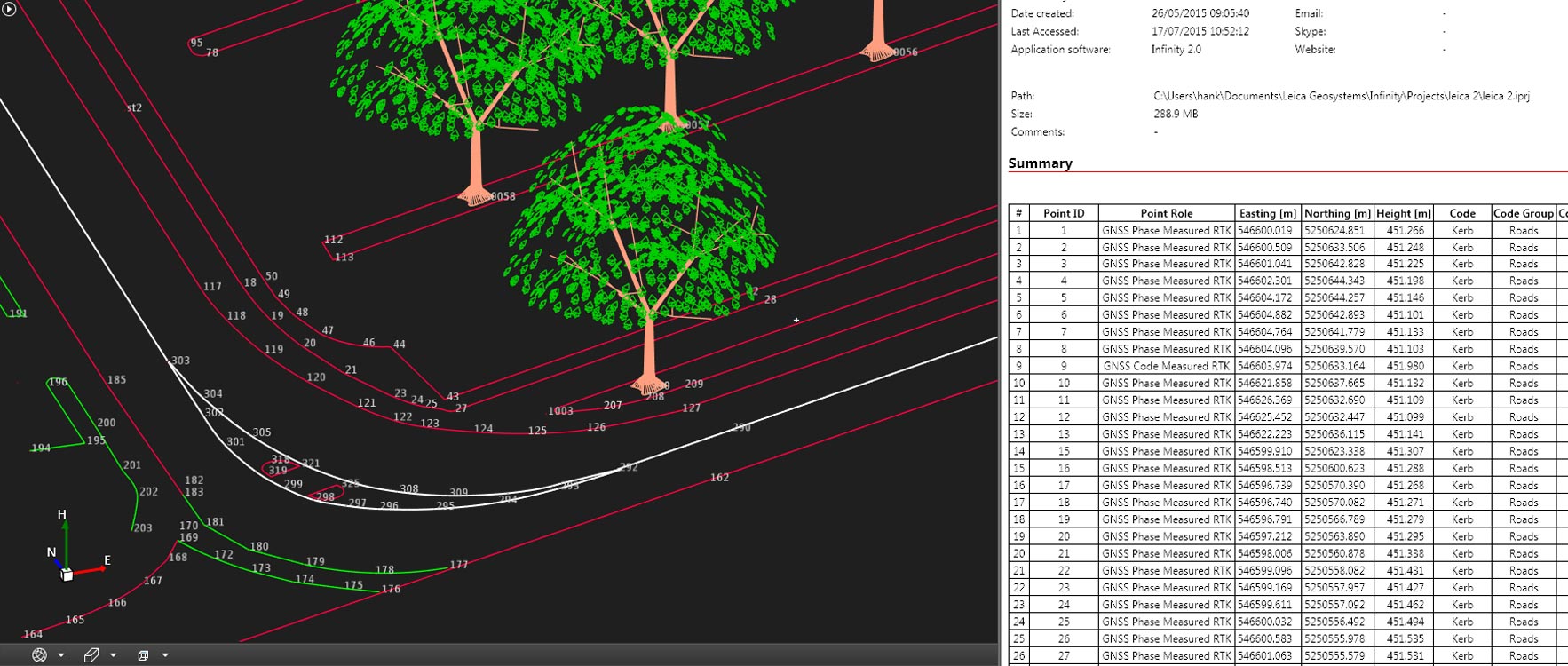Select the first row in the Summary table
Screen dimensions: 1568x666
point(1166,230)
